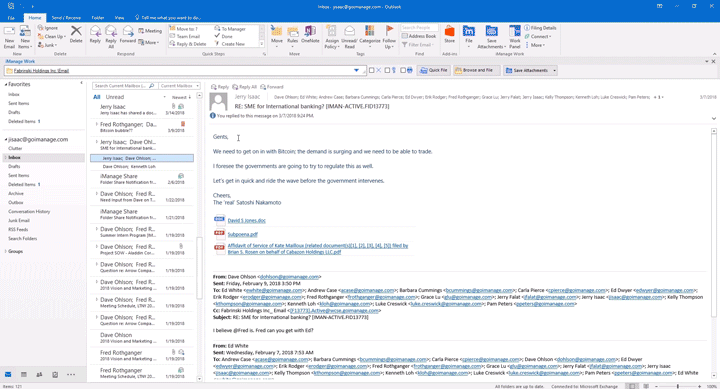Open the File backstage tab
The image size is (720, 389).
(11, 17)
